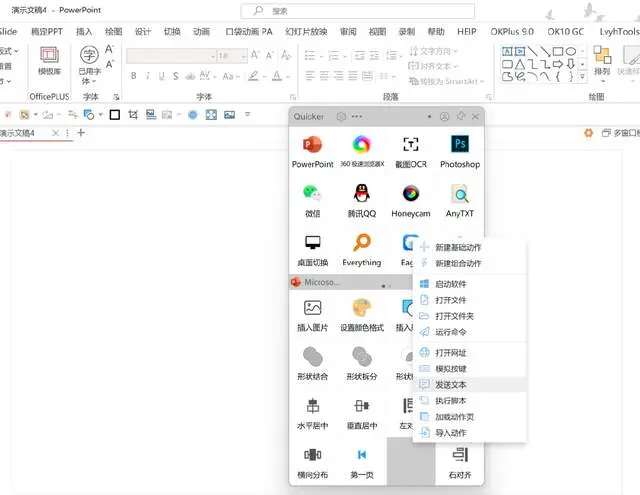Launch PowerPoint from Quicker panel

312,152
